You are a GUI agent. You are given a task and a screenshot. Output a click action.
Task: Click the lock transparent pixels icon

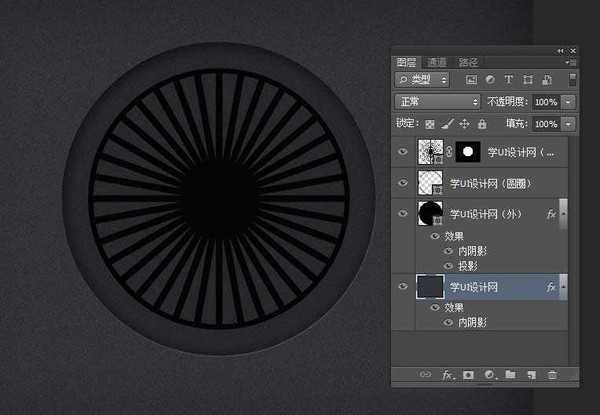430,124
